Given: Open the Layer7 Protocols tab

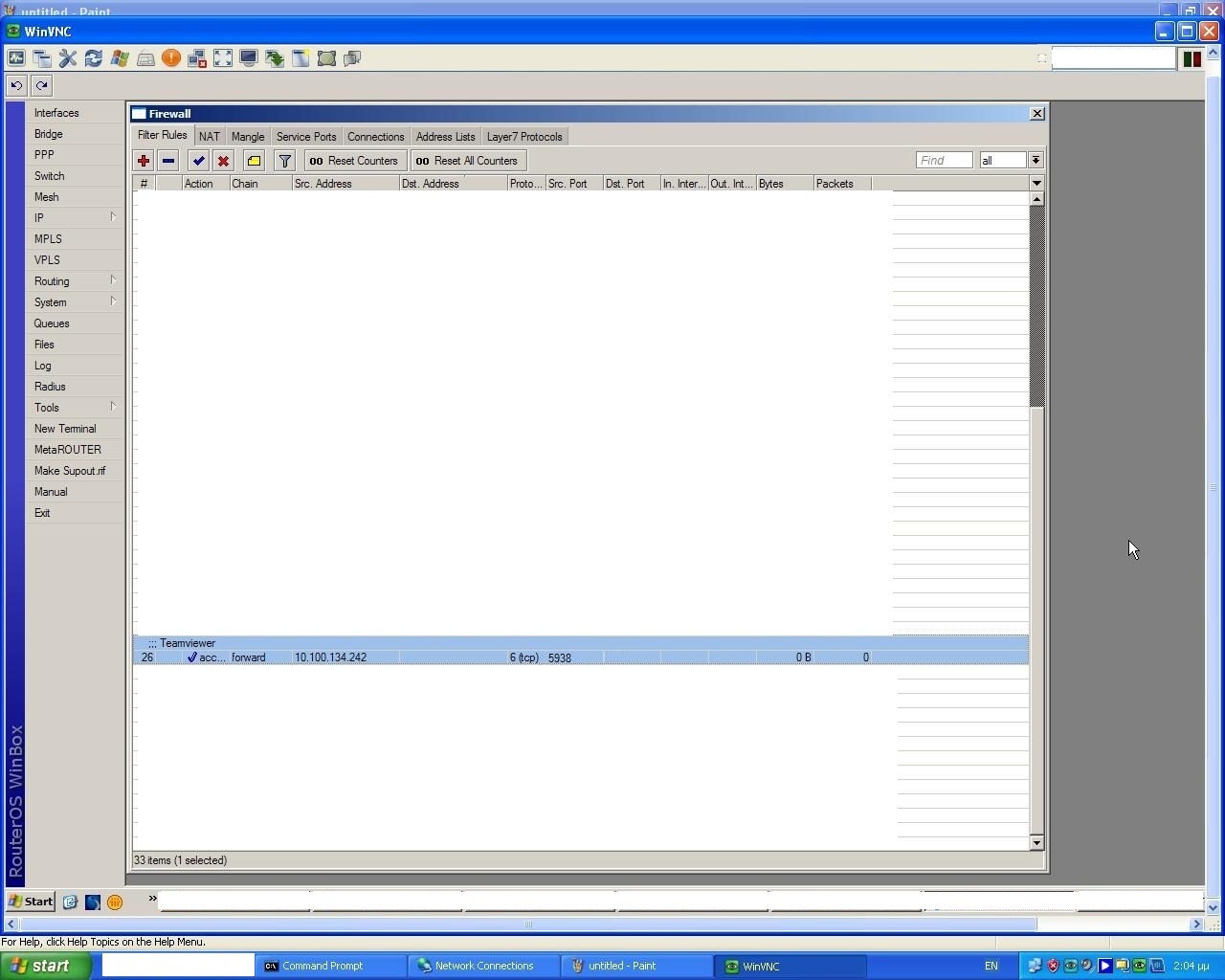Looking at the screenshot, I should click(524, 137).
